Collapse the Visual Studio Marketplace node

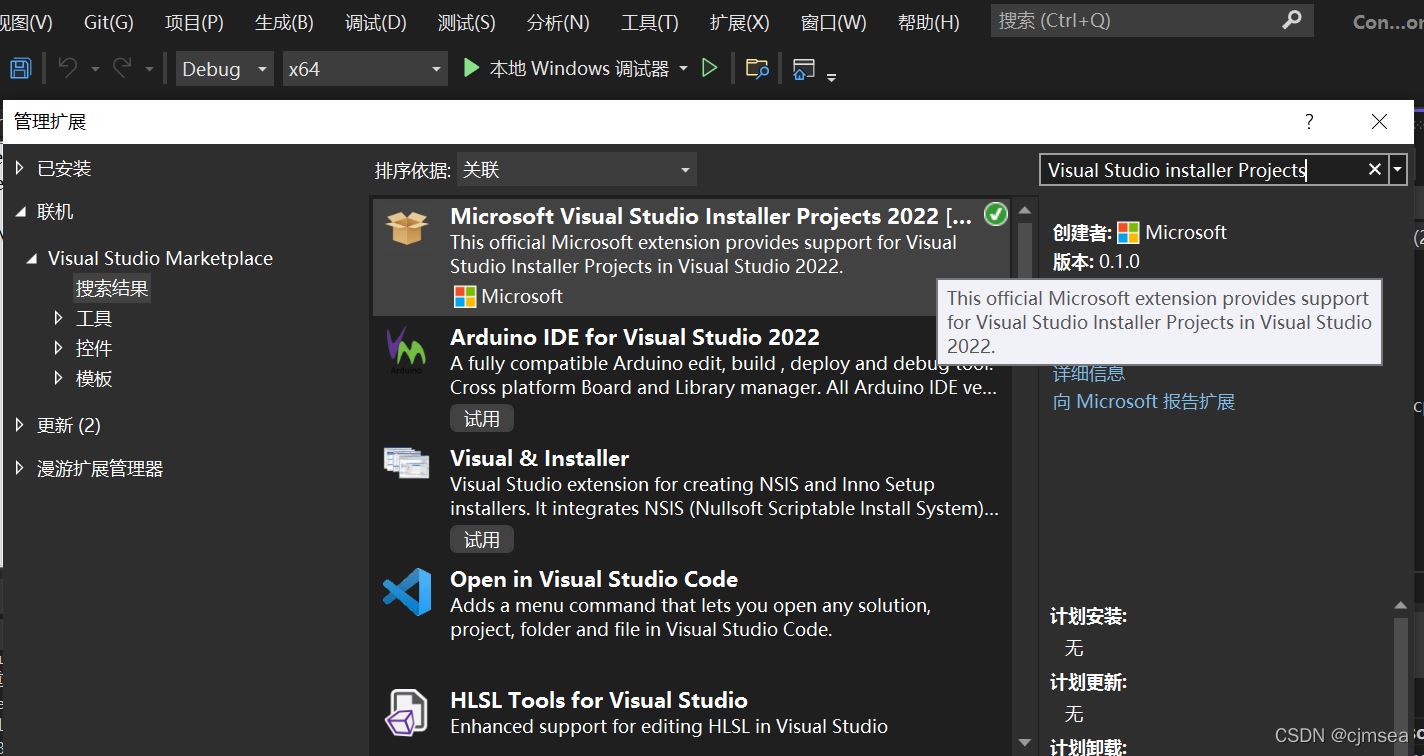click(32, 259)
